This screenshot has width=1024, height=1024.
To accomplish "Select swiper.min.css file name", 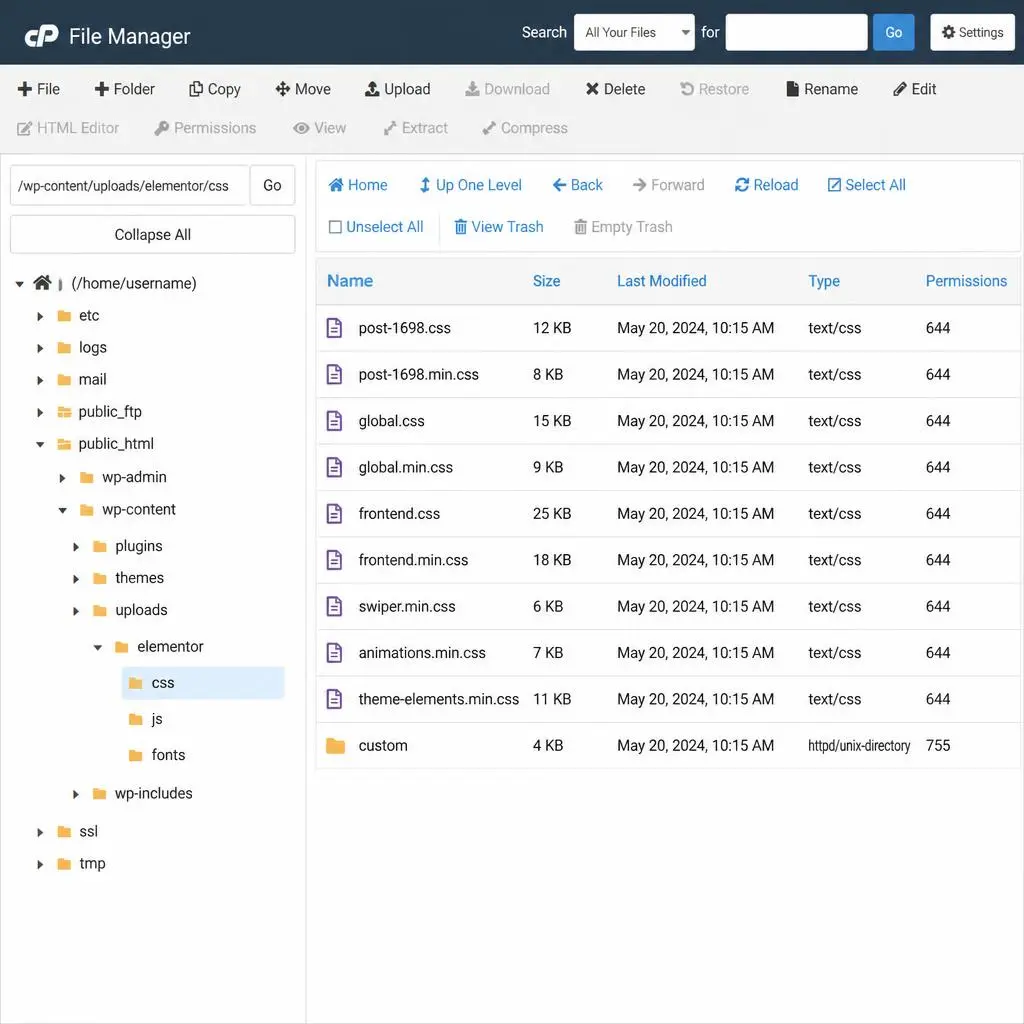I will 407,606.
